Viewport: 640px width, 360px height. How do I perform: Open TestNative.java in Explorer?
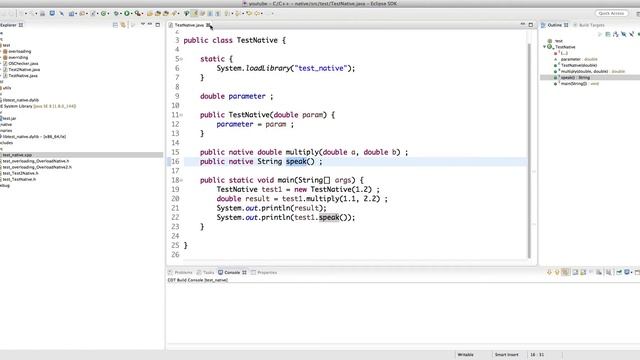point(20,76)
